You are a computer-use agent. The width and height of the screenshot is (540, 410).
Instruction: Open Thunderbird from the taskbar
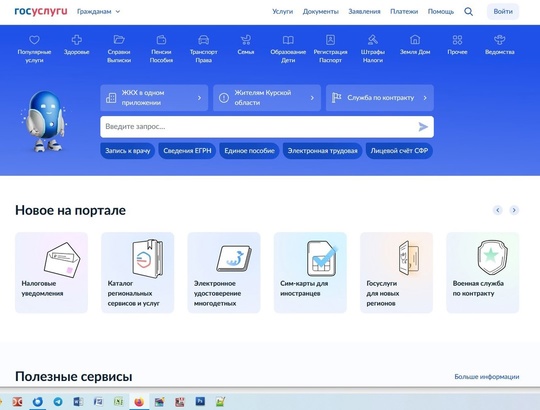38,401
